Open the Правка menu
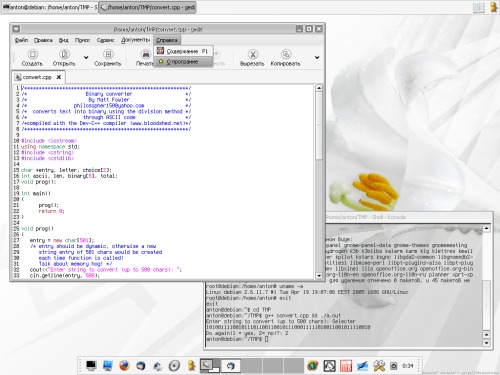 coord(43,40)
